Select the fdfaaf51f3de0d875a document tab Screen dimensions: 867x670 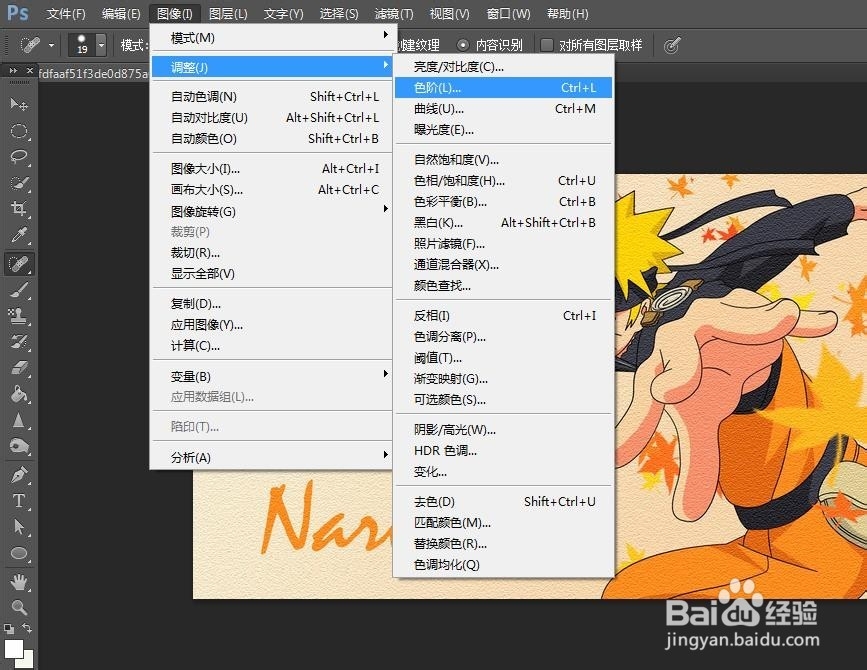[93, 74]
